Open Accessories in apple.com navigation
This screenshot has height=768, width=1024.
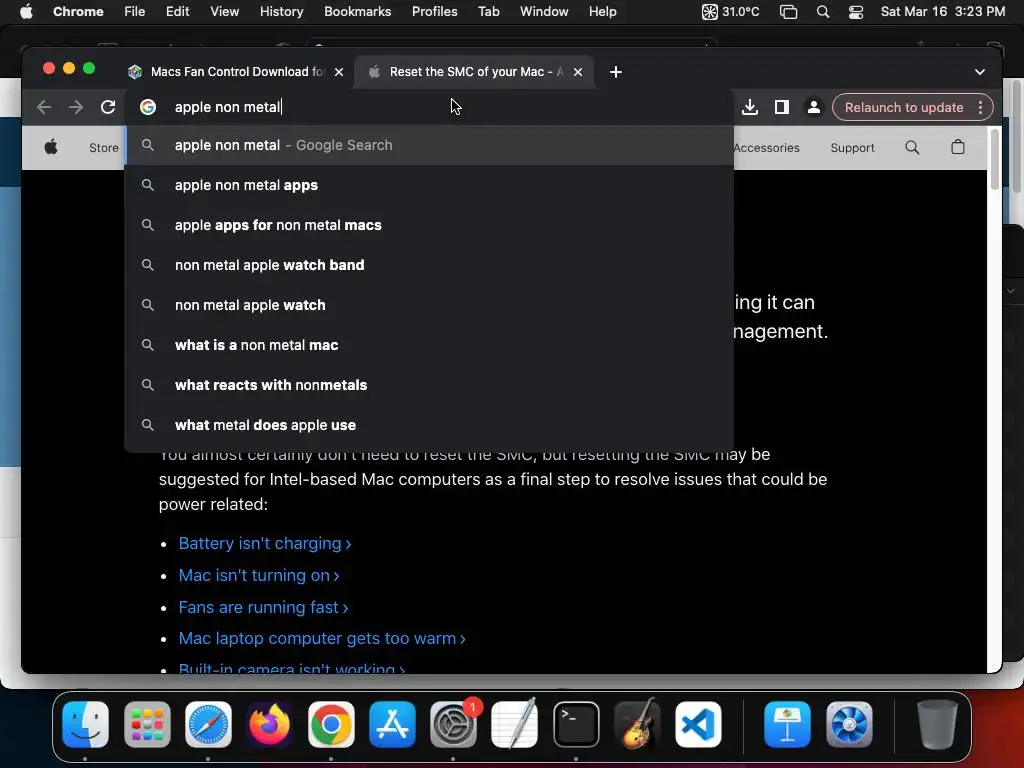click(x=767, y=148)
